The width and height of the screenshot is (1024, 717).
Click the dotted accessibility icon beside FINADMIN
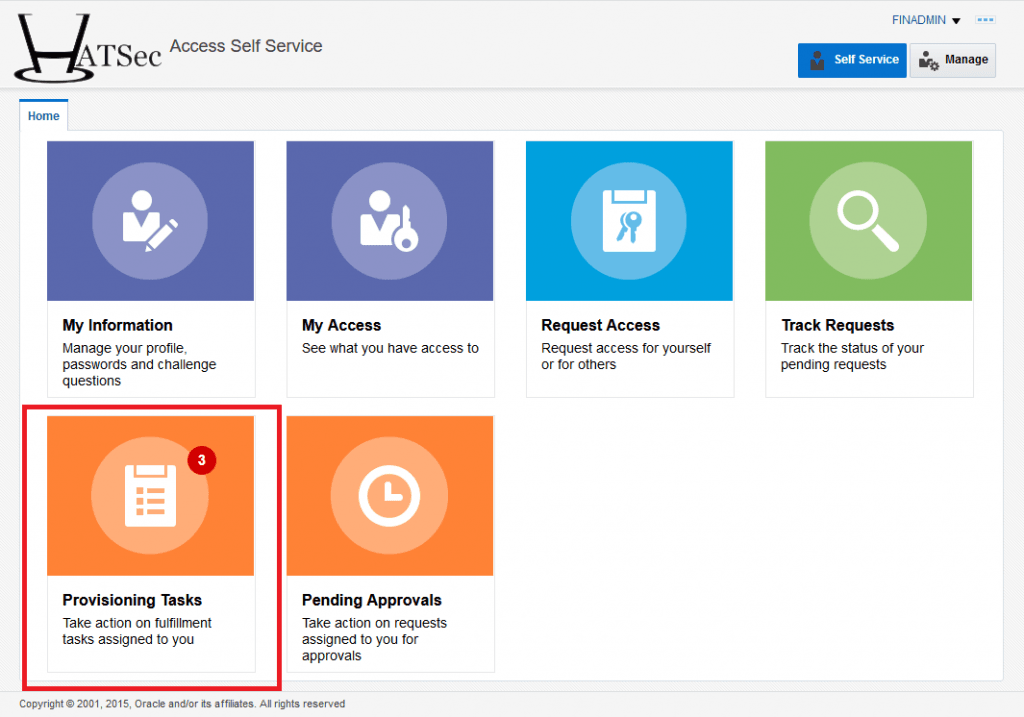(x=986, y=20)
